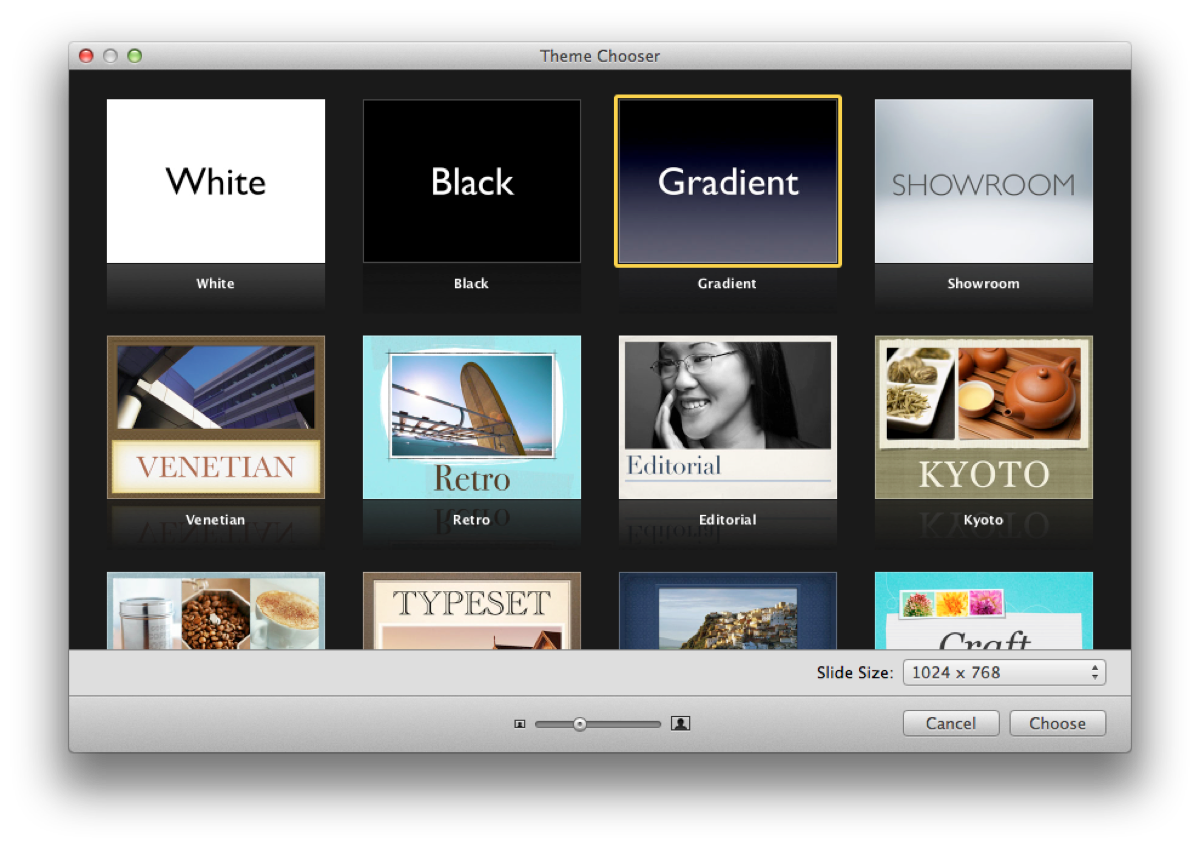The height and width of the screenshot is (848, 1200).
Task: Select the Showroom theme thumbnail
Action: (x=984, y=181)
